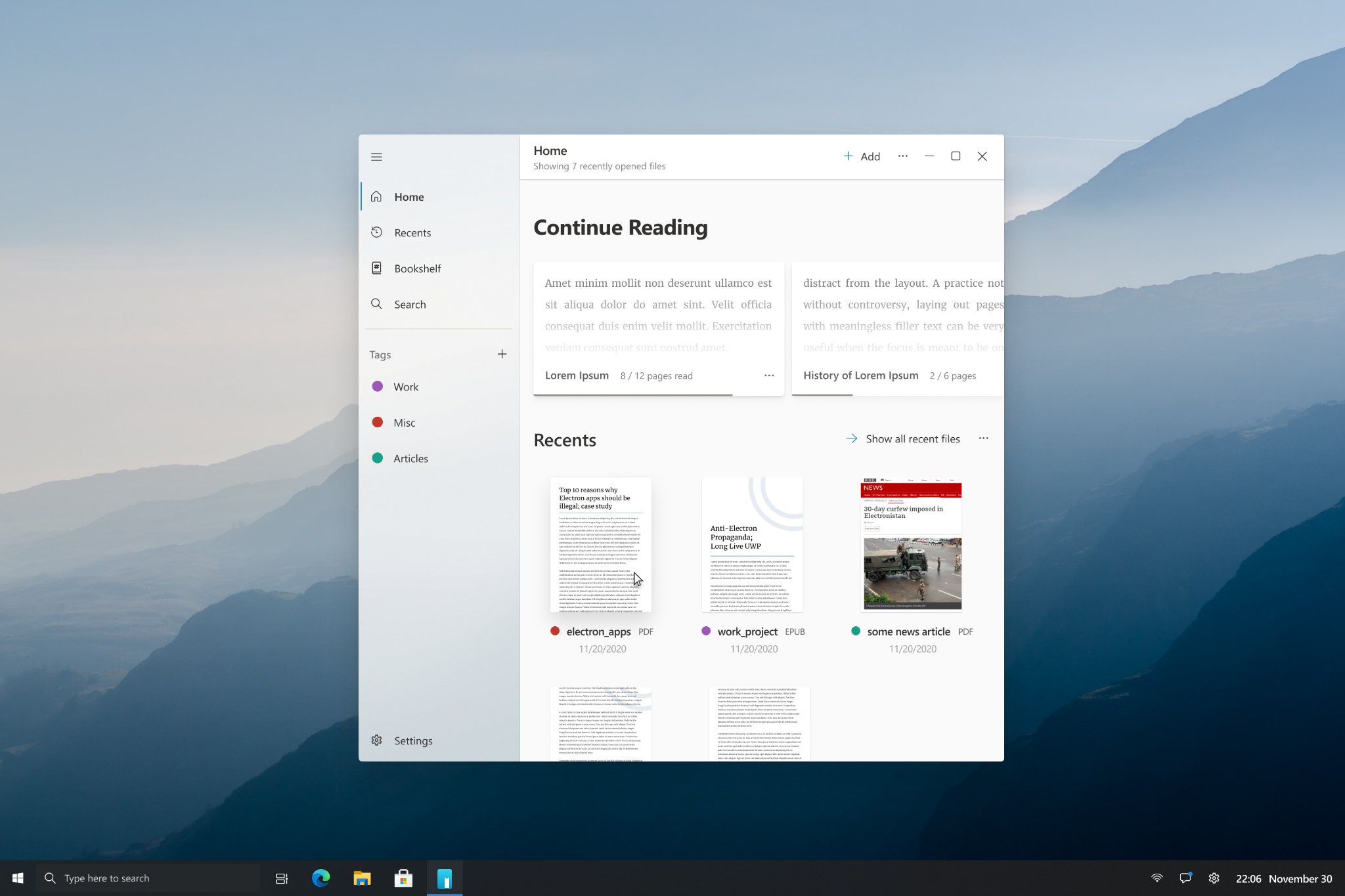Open the title bar more options menu
Image resolution: width=1345 pixels, height=896 pixels.
click(x=902, y=156)
